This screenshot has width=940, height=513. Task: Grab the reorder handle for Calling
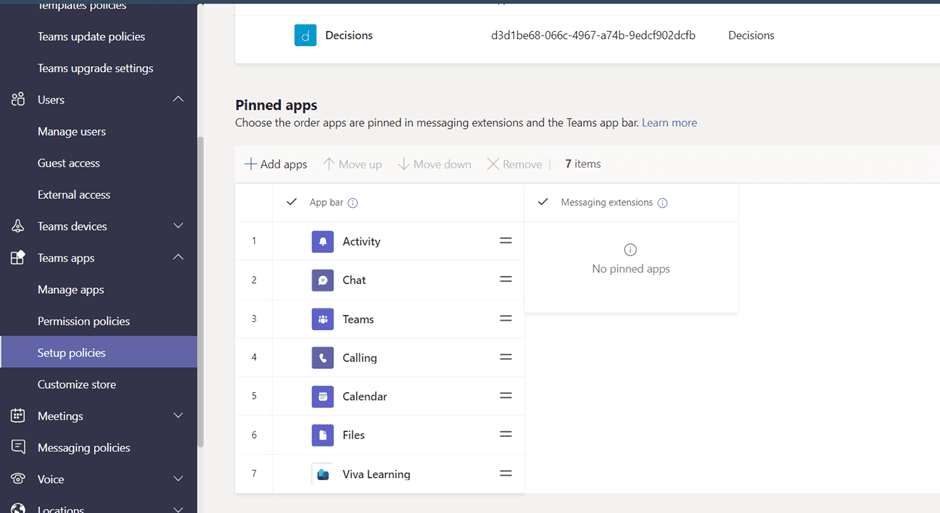(506, 357)
